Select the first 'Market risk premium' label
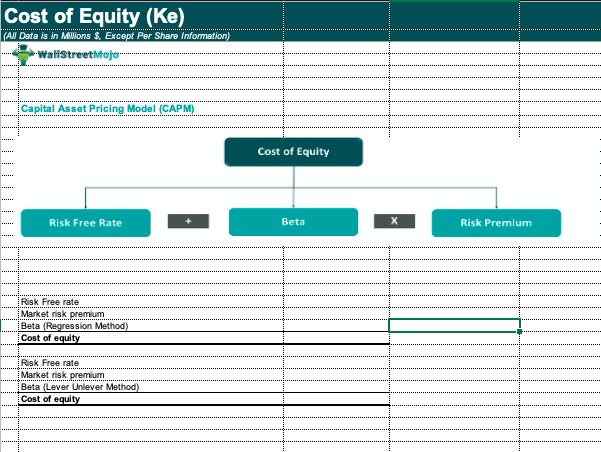 pyautogui.click(x=62, y=314)
